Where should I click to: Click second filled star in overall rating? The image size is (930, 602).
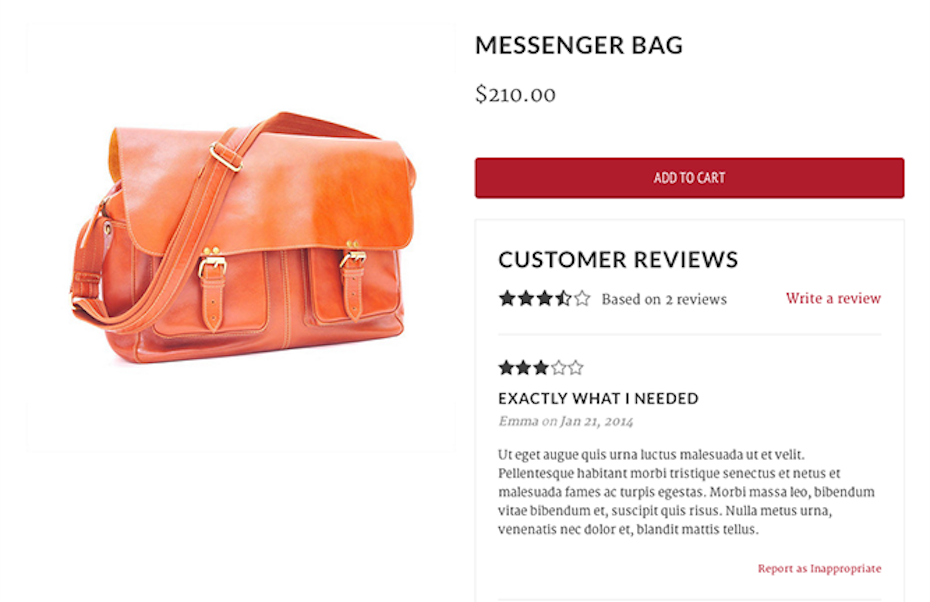pos(526,298)
